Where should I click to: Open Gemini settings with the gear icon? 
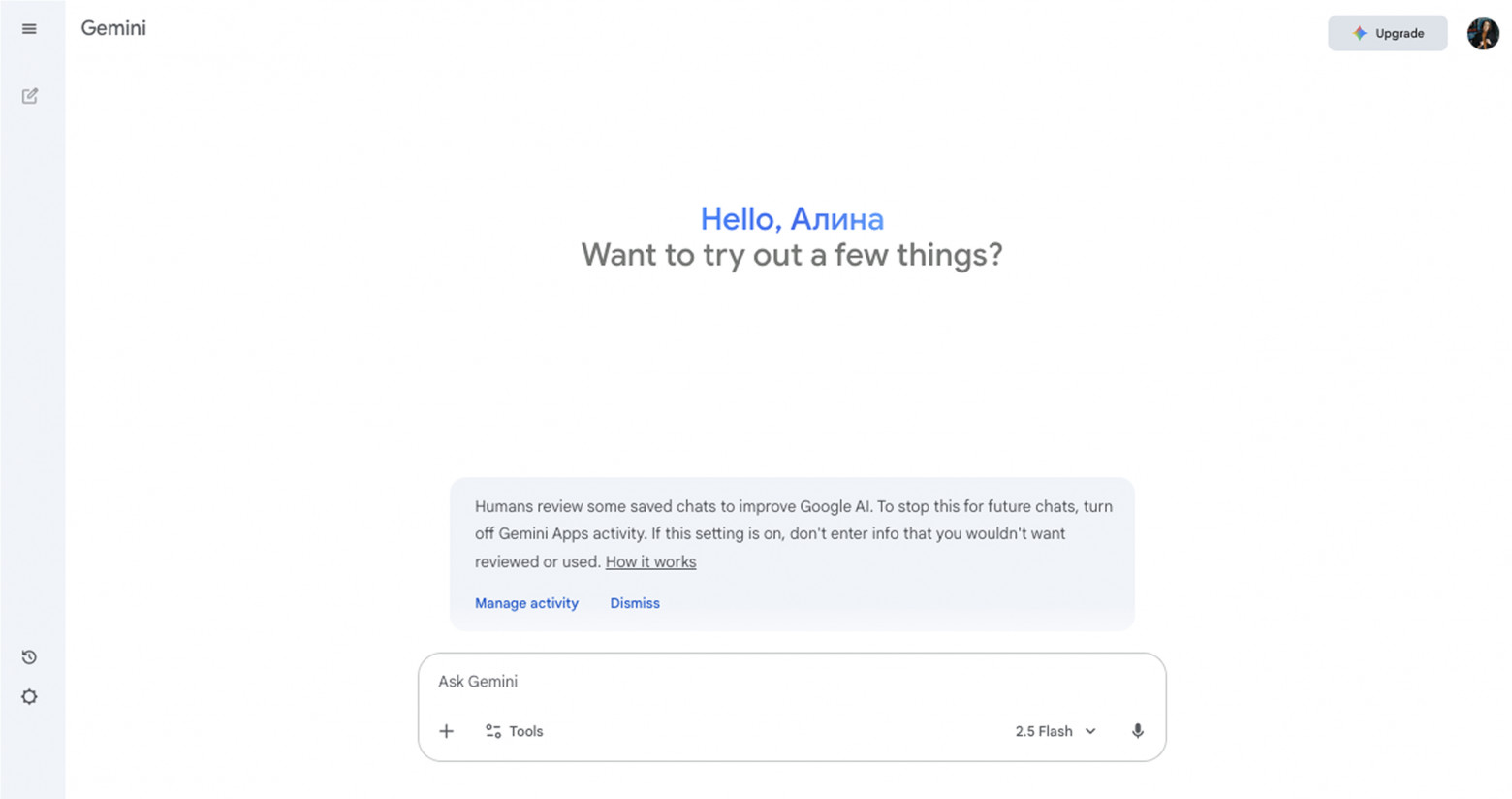tap(29, 696)
